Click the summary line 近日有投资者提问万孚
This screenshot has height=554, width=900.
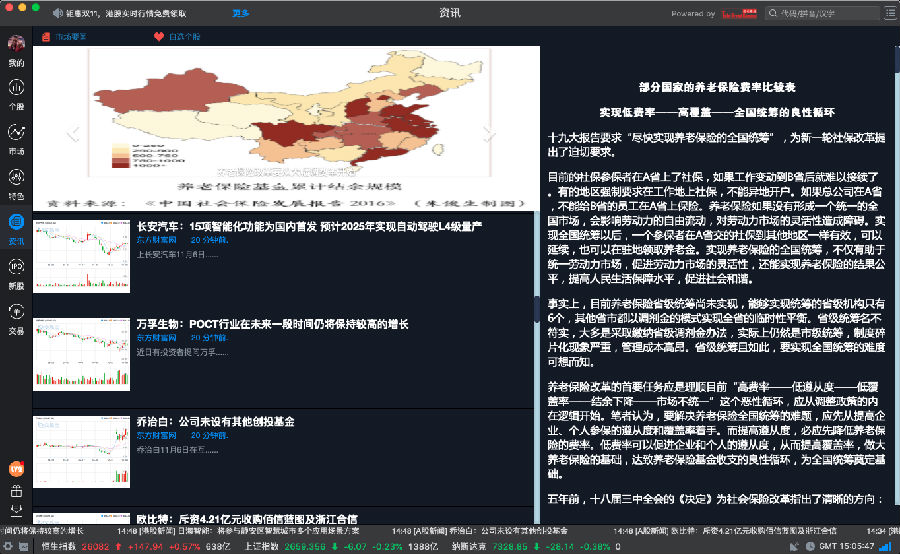pos(182,352)
